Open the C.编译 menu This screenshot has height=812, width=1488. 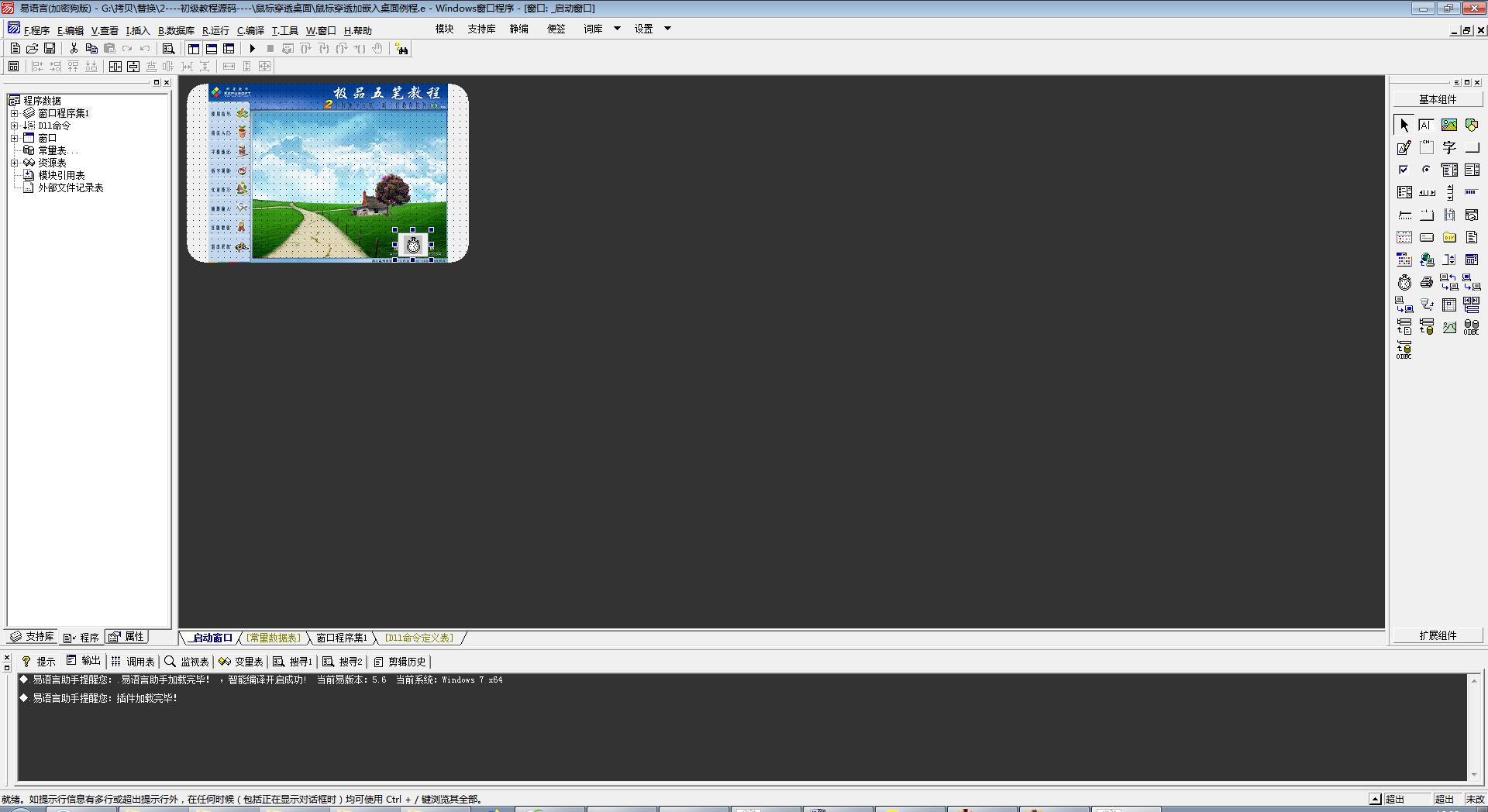point(250,31)
